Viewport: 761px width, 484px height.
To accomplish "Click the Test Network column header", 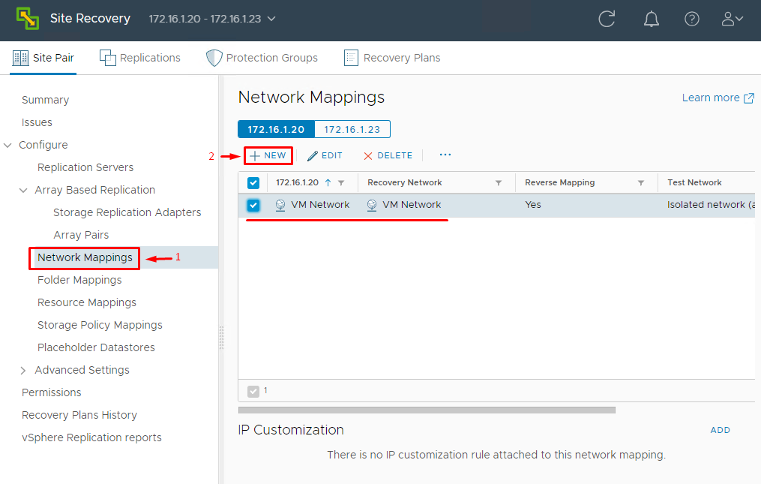I will tap(695, 183).
